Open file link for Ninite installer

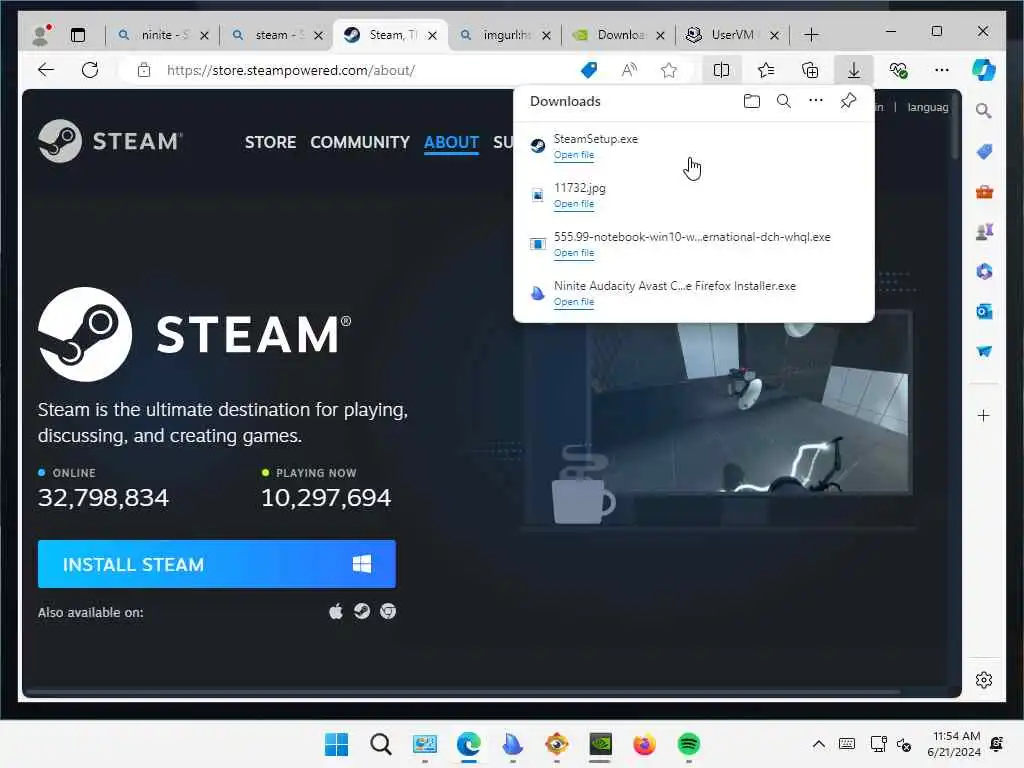(x=573, y=302)
